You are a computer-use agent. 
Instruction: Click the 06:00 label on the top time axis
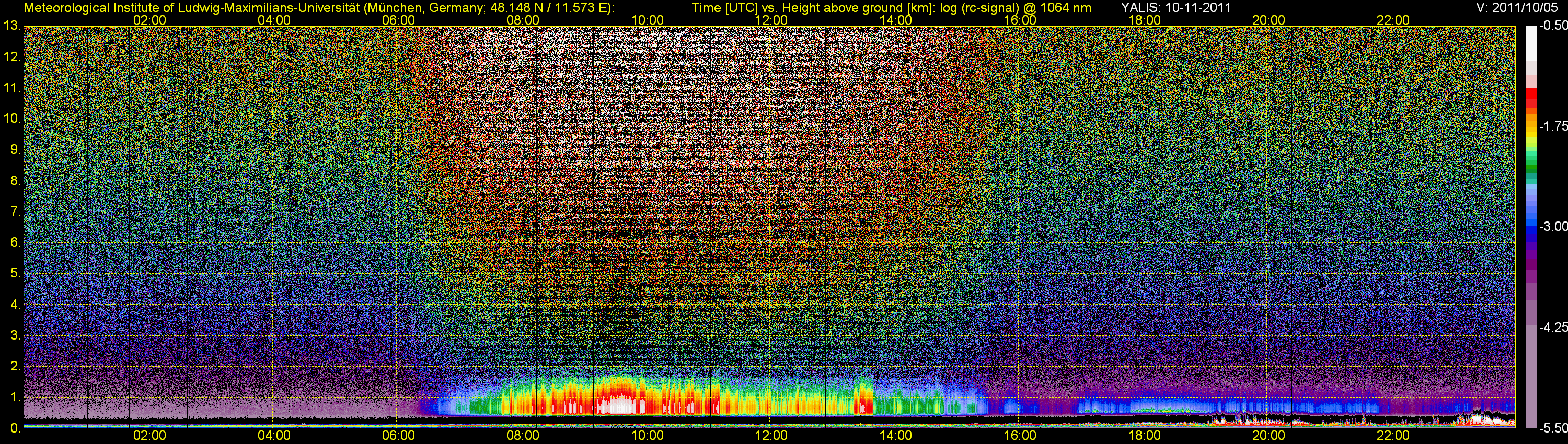(398, 20)
